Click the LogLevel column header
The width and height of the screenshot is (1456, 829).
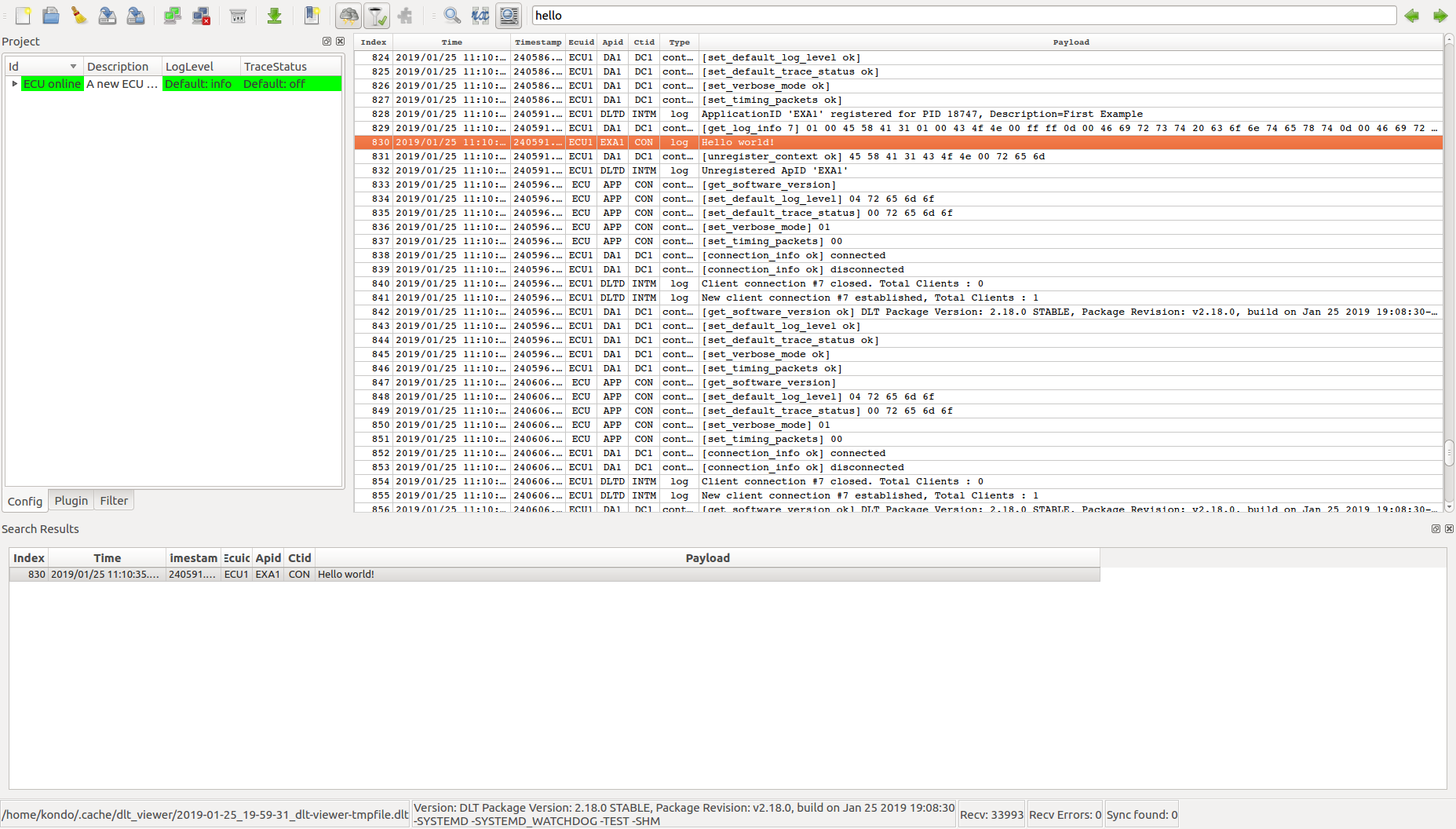click(x=201, y=67)
